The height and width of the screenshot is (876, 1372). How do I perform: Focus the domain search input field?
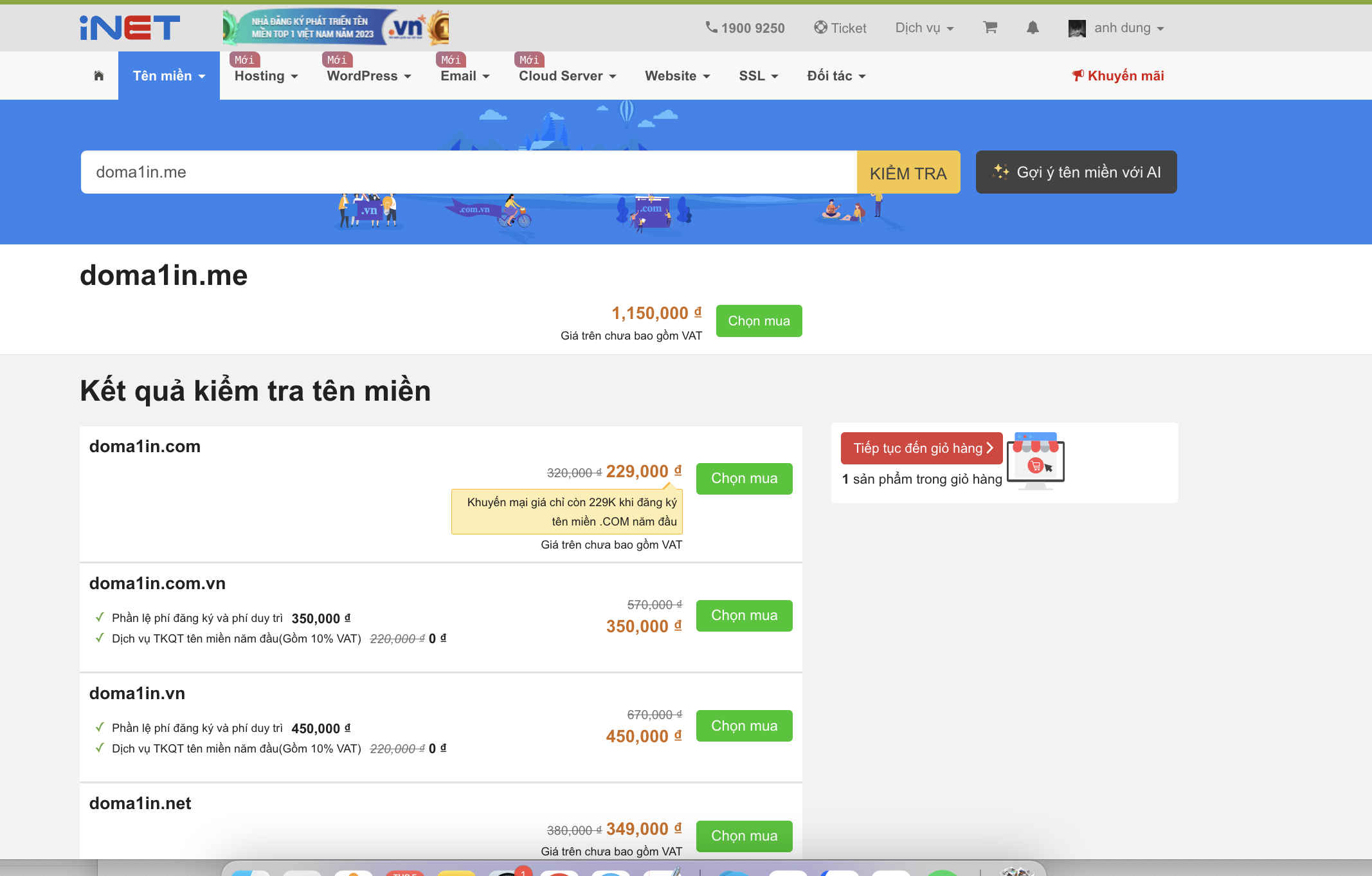point(469,172)
